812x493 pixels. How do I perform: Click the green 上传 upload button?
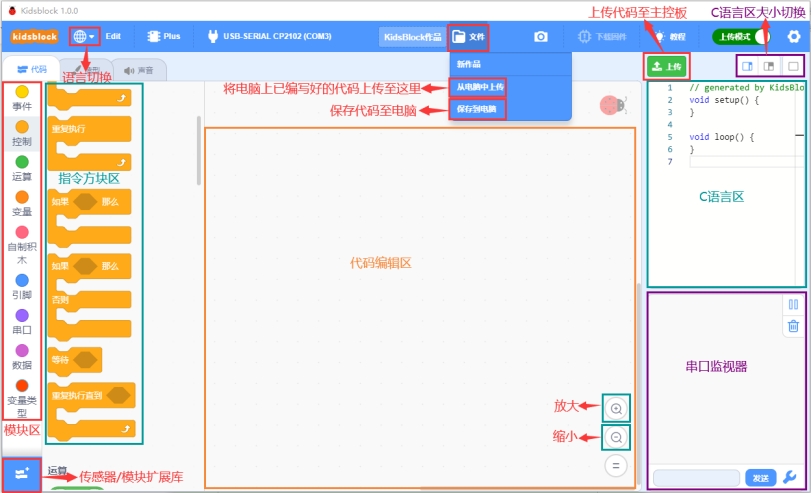(x=666, y=66)
